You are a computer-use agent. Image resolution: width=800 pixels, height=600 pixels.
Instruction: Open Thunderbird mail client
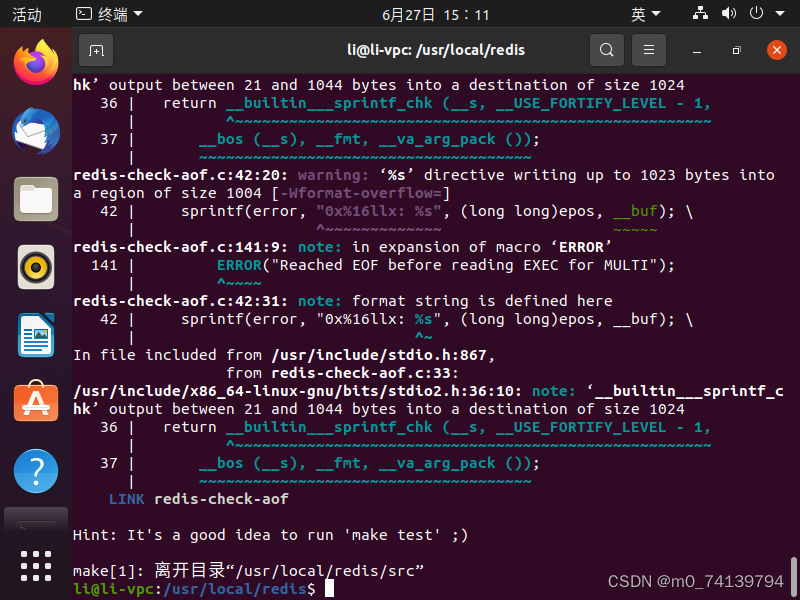(35, 131)
